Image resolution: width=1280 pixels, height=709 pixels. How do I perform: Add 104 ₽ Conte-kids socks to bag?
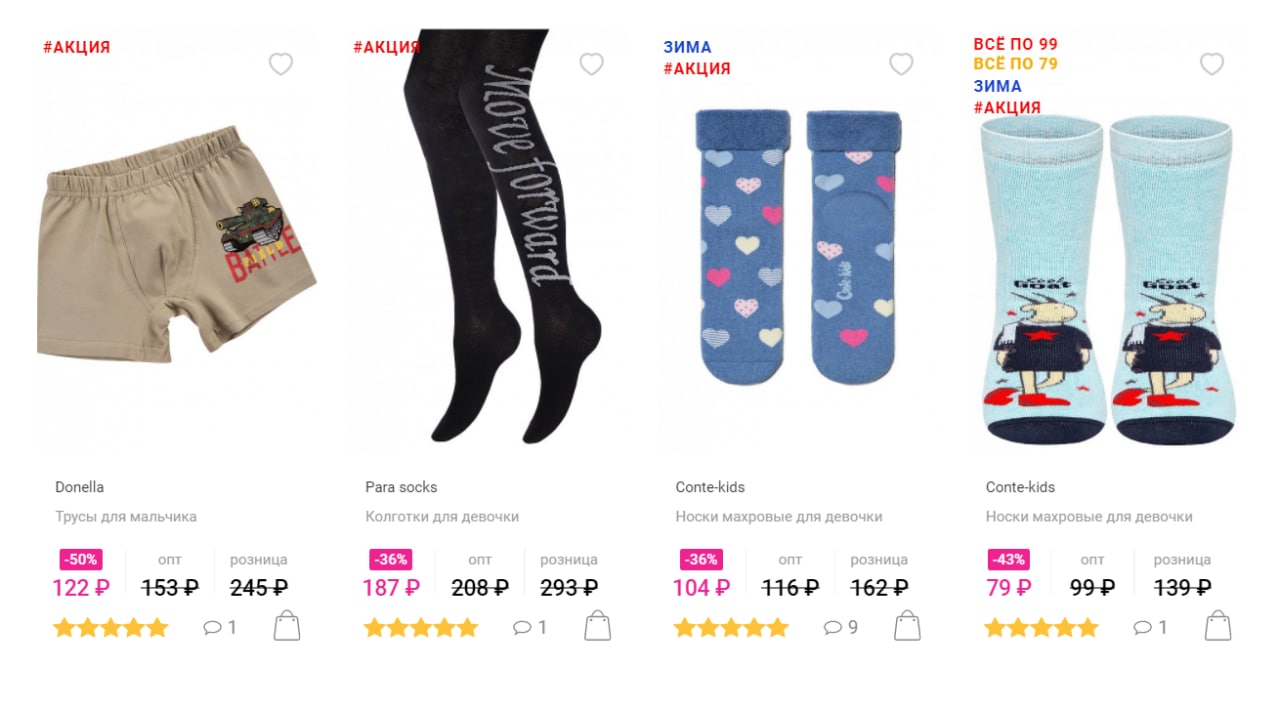click(x=908, y=626)
